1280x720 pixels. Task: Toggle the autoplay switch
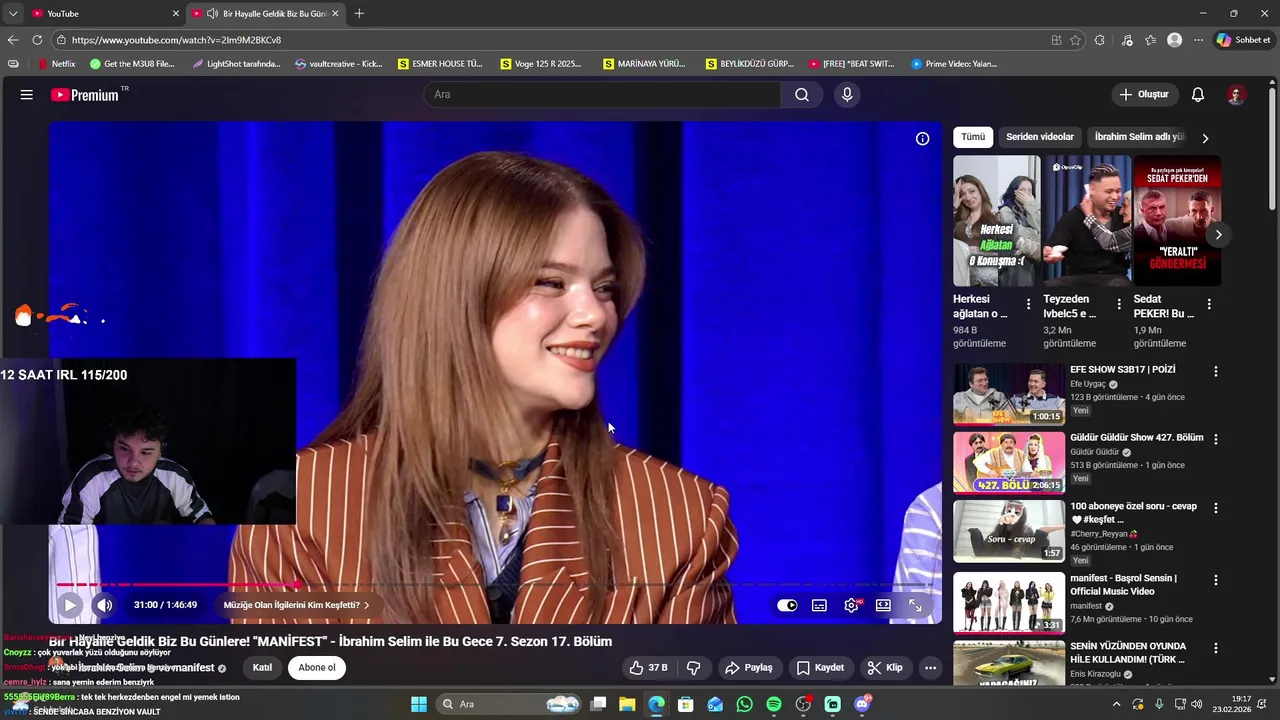tap(787, 605)
